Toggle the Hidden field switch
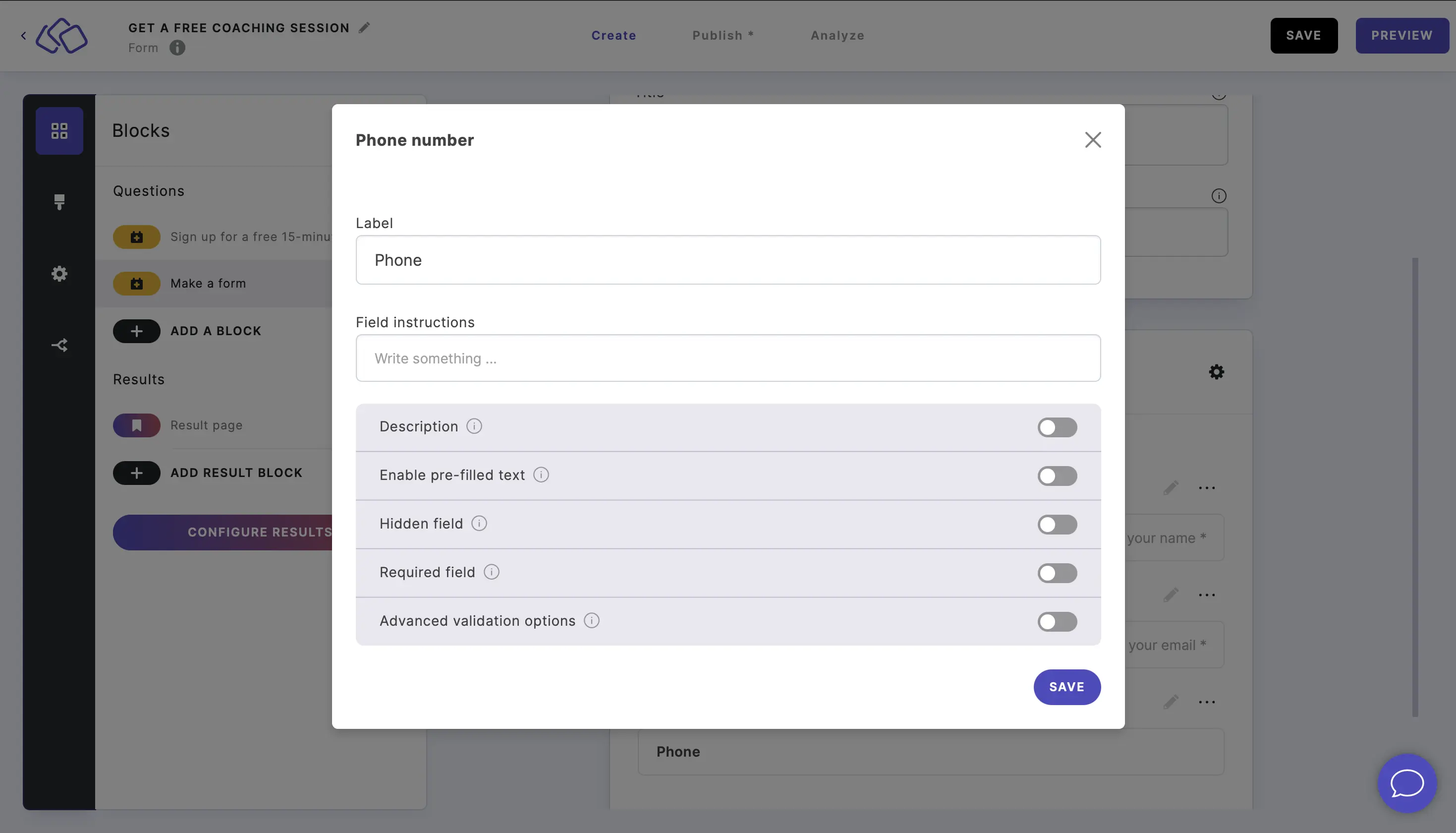 tap(1057, 525)
